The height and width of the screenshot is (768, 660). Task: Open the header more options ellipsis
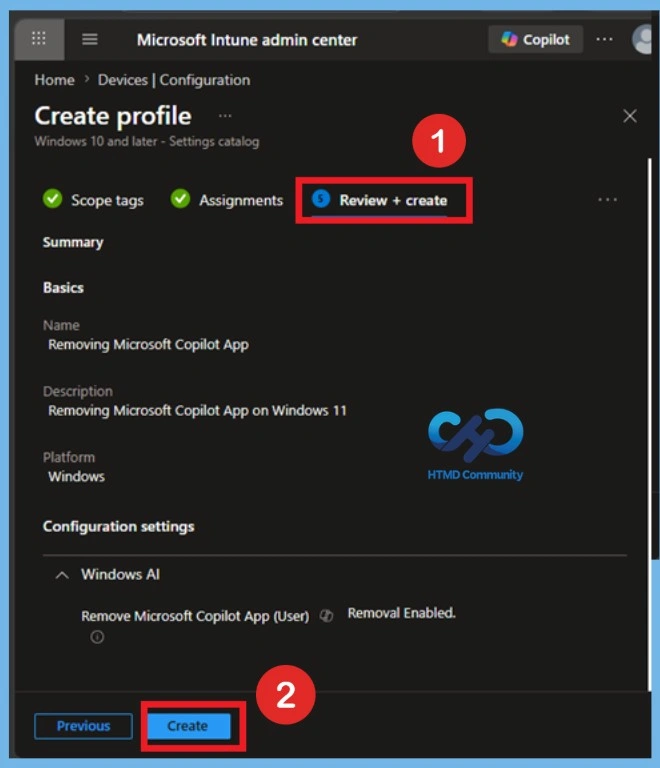click(604, 39)
